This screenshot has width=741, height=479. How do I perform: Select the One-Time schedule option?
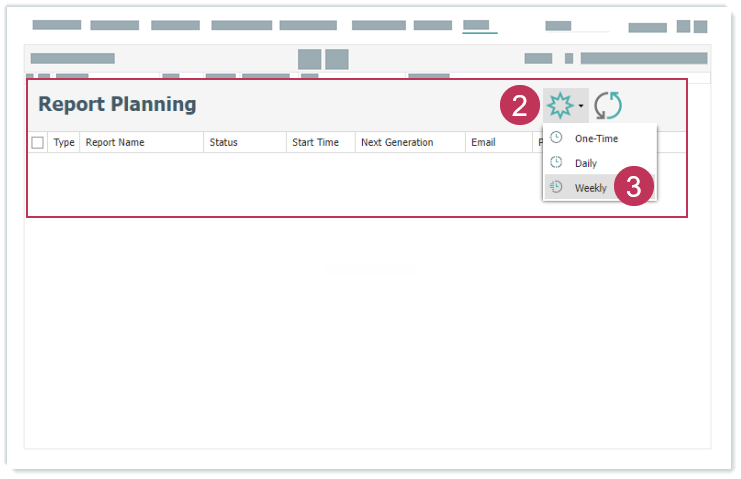point(596,138)
